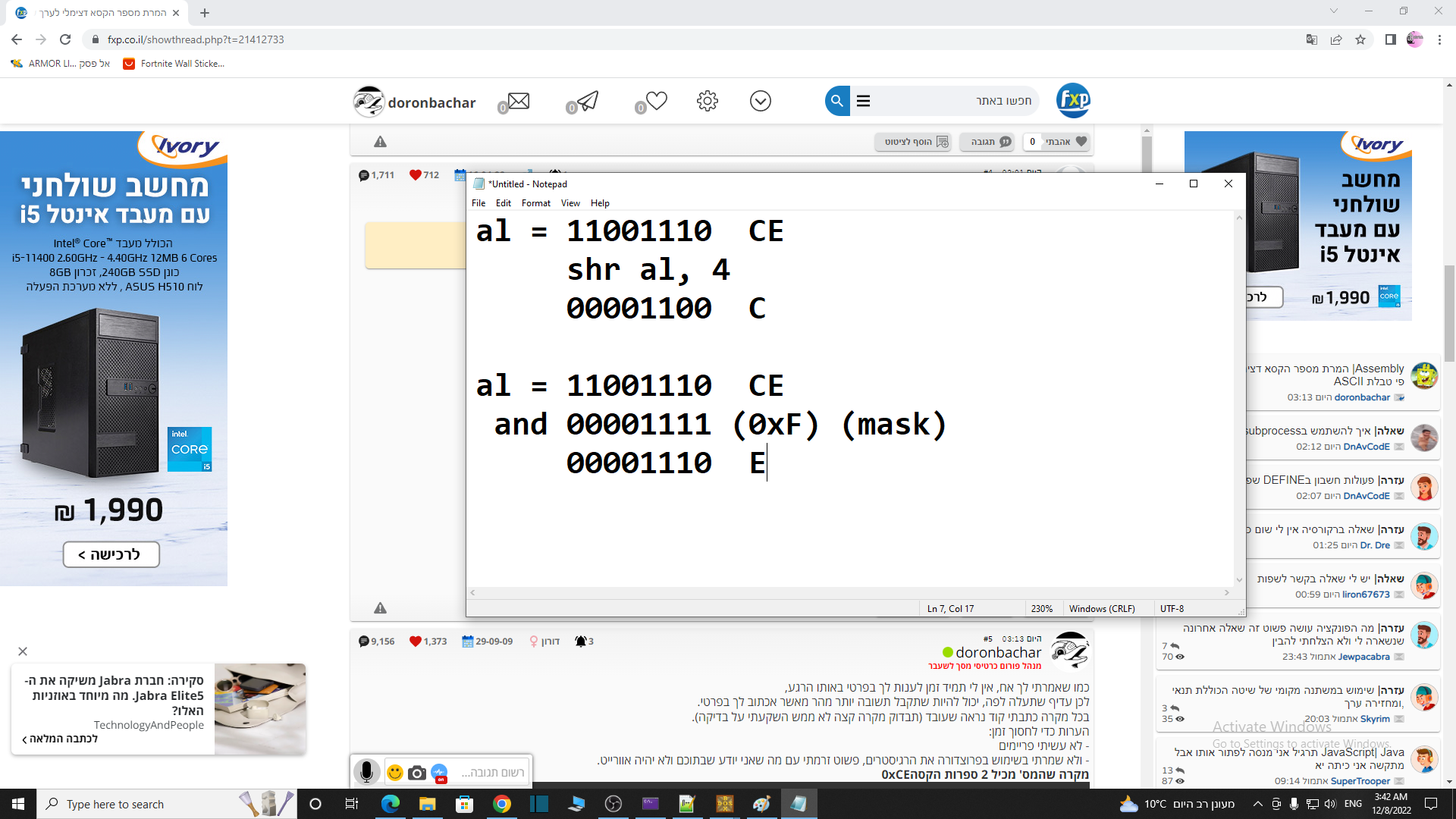Open the emoji picker in the reply box
Viewport: 1456px width, 819px height.
pos(394,772)
